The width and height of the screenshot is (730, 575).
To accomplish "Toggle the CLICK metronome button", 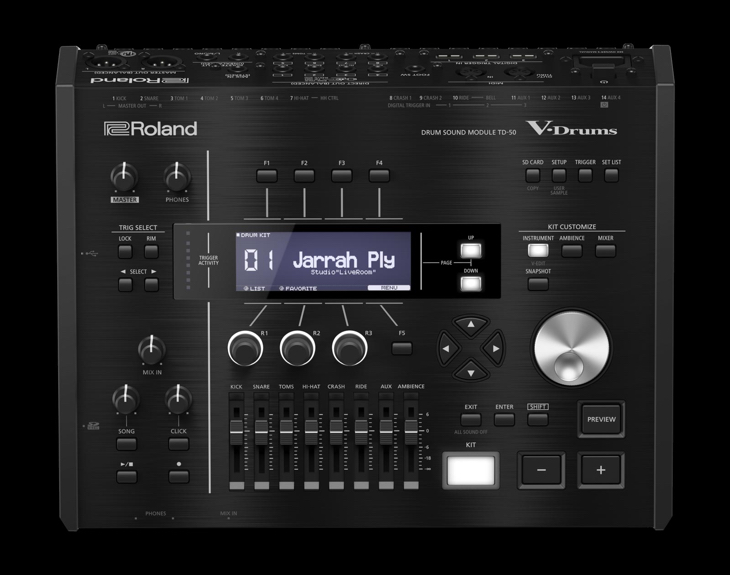I will point(178,444).
